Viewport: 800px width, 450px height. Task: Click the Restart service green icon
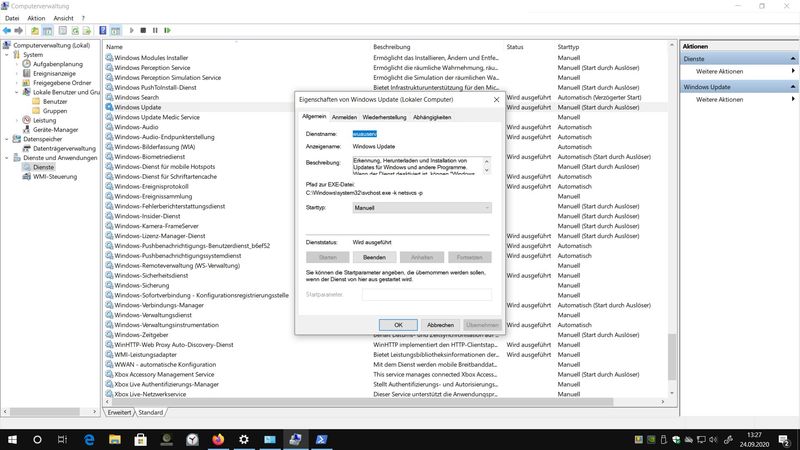167,31
